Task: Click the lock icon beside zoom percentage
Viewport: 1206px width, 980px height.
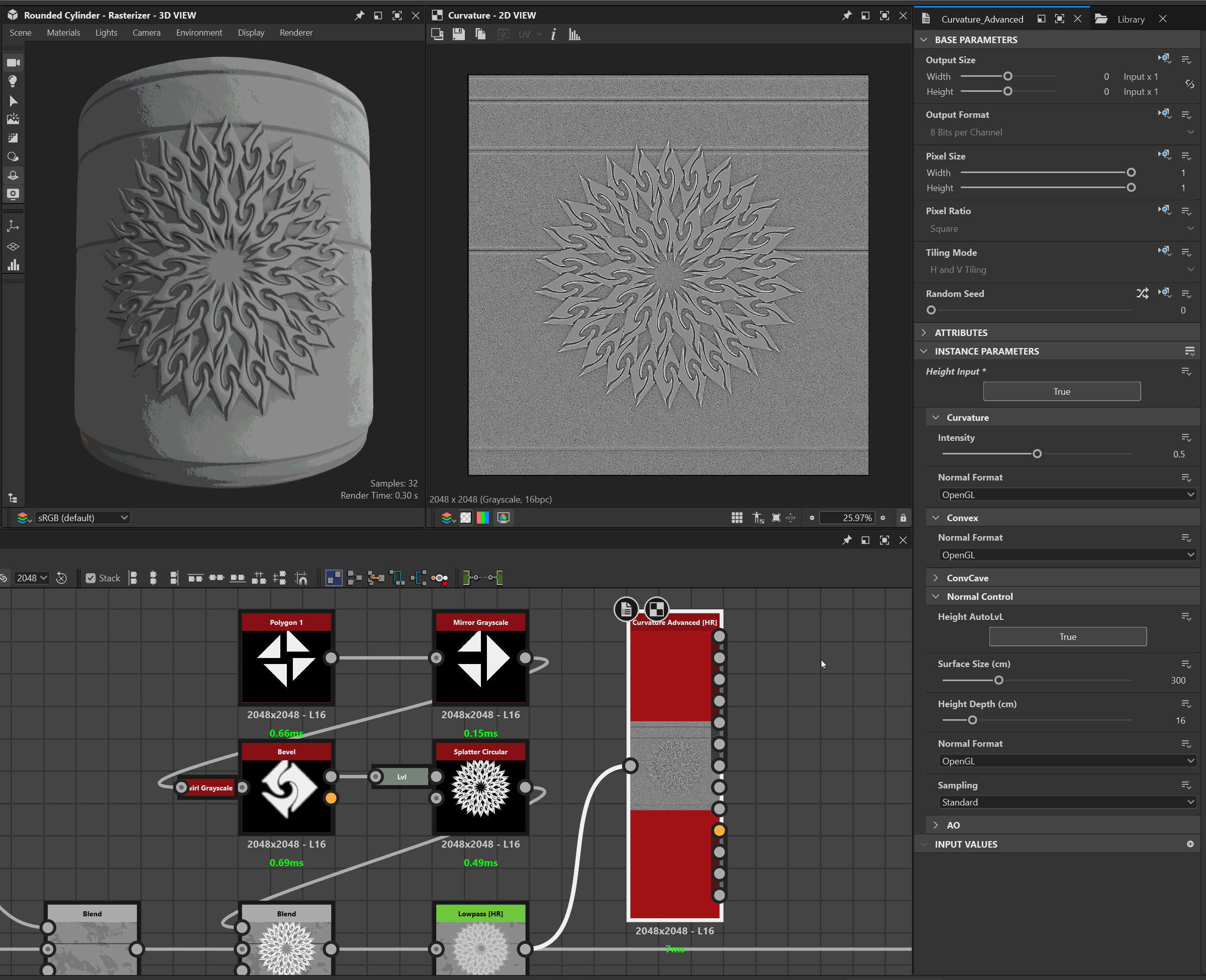Action: (903, 518)
